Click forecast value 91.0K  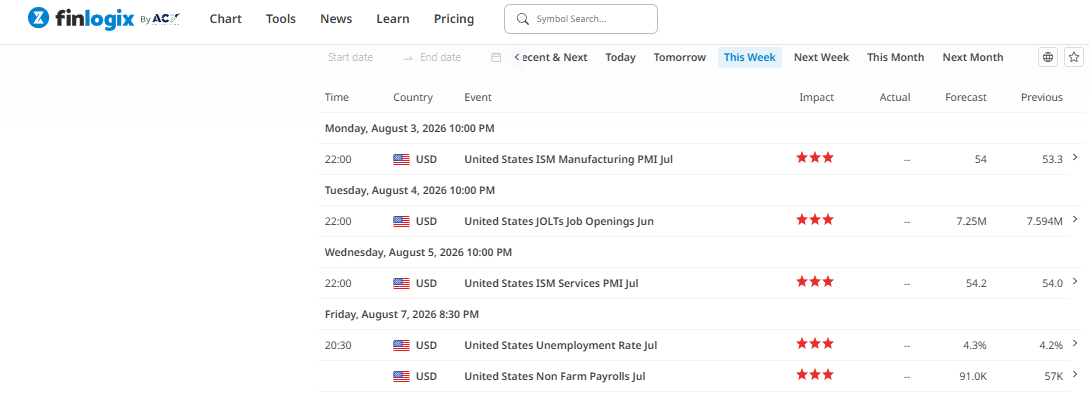point(972,376)
